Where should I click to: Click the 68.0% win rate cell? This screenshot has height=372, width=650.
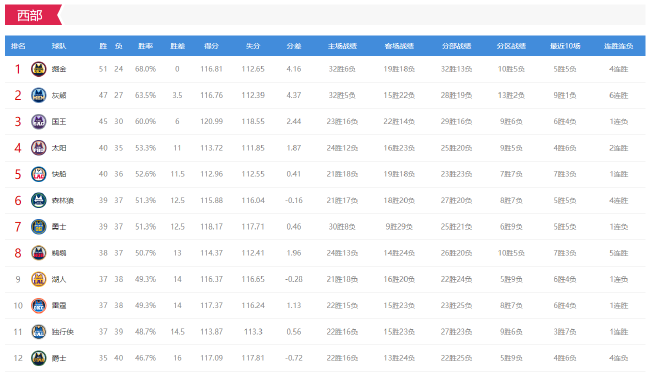coord(146,69)
